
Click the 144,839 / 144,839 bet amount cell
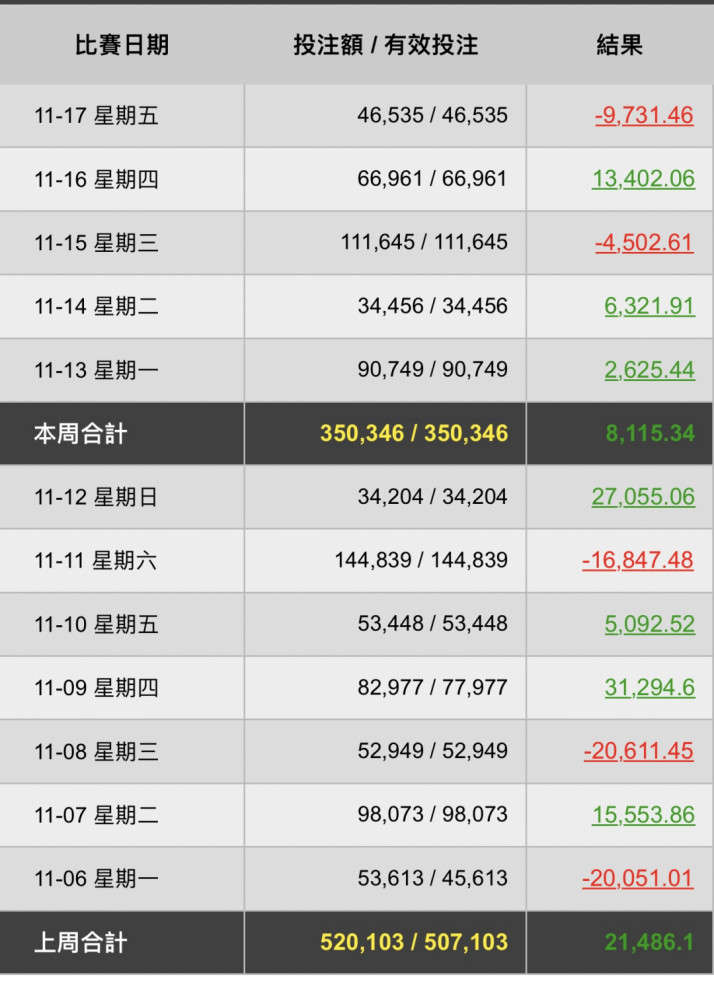420,561
